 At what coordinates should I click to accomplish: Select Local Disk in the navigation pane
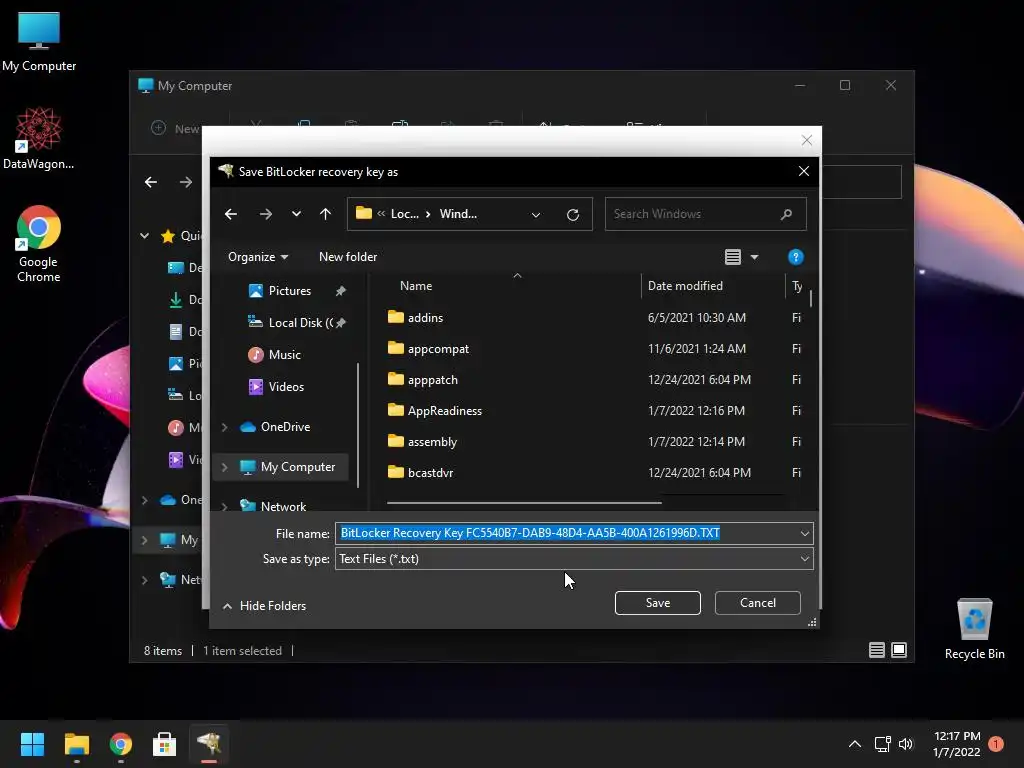[300, 323]
